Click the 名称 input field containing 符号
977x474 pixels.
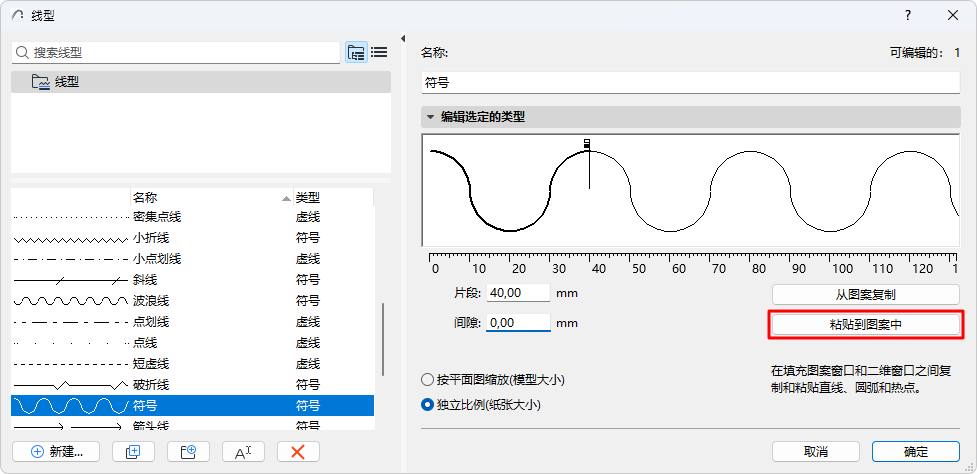(690, 83)
